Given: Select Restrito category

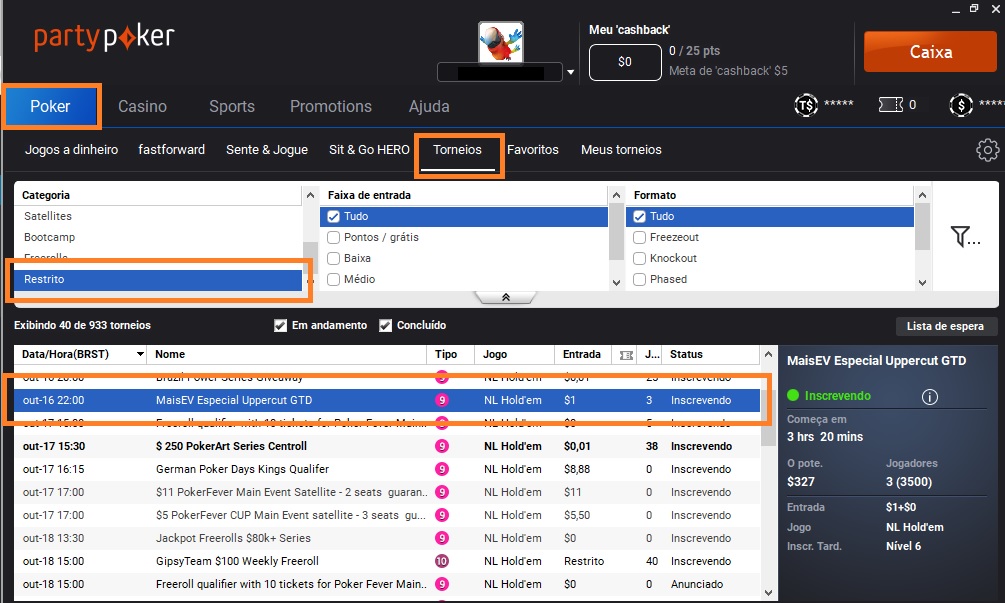Looking at the screenshot, I should tap(158, 279).
